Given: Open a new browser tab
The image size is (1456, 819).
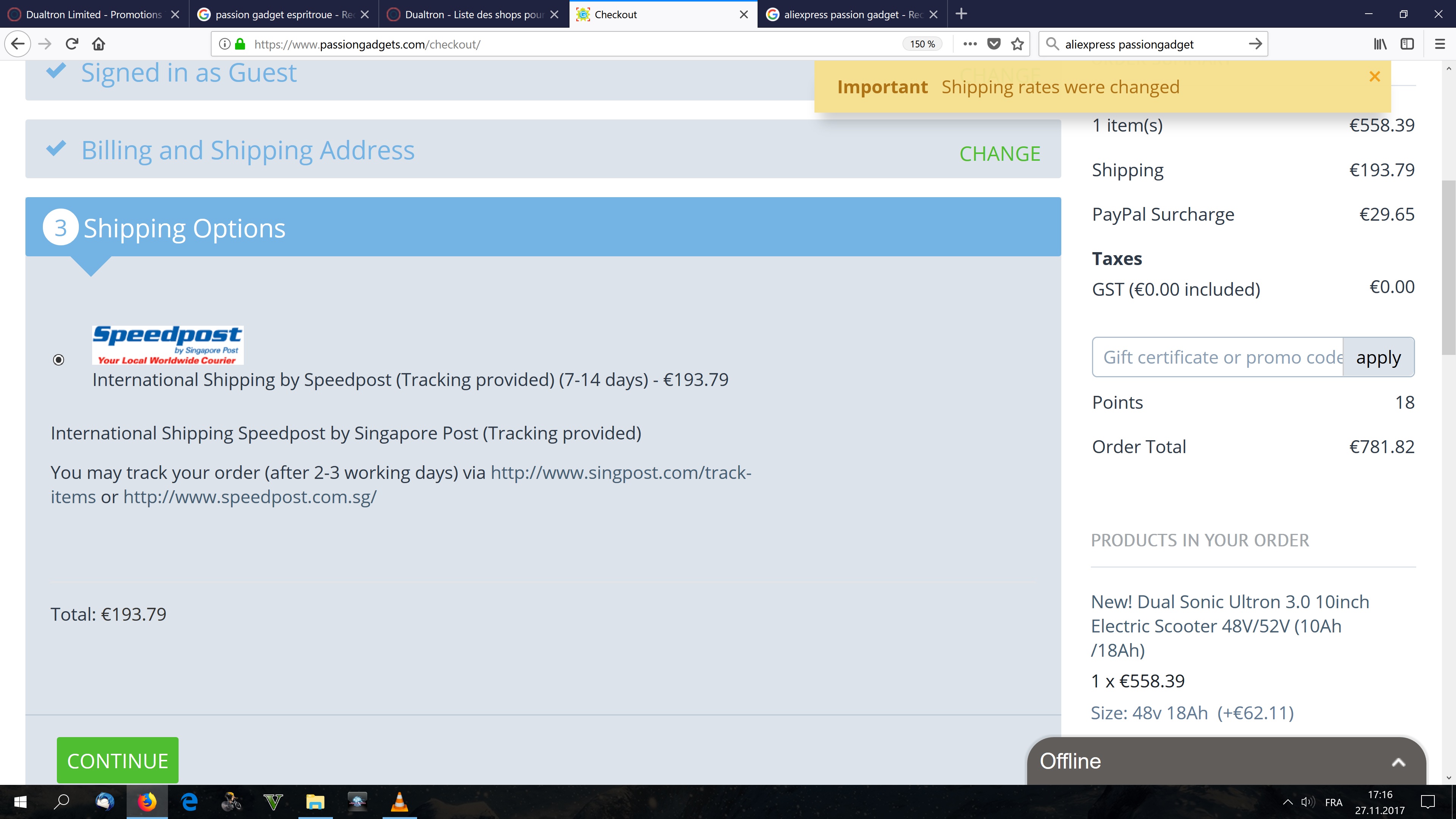Looking at the screenshot, I should (x=962, y=14).
